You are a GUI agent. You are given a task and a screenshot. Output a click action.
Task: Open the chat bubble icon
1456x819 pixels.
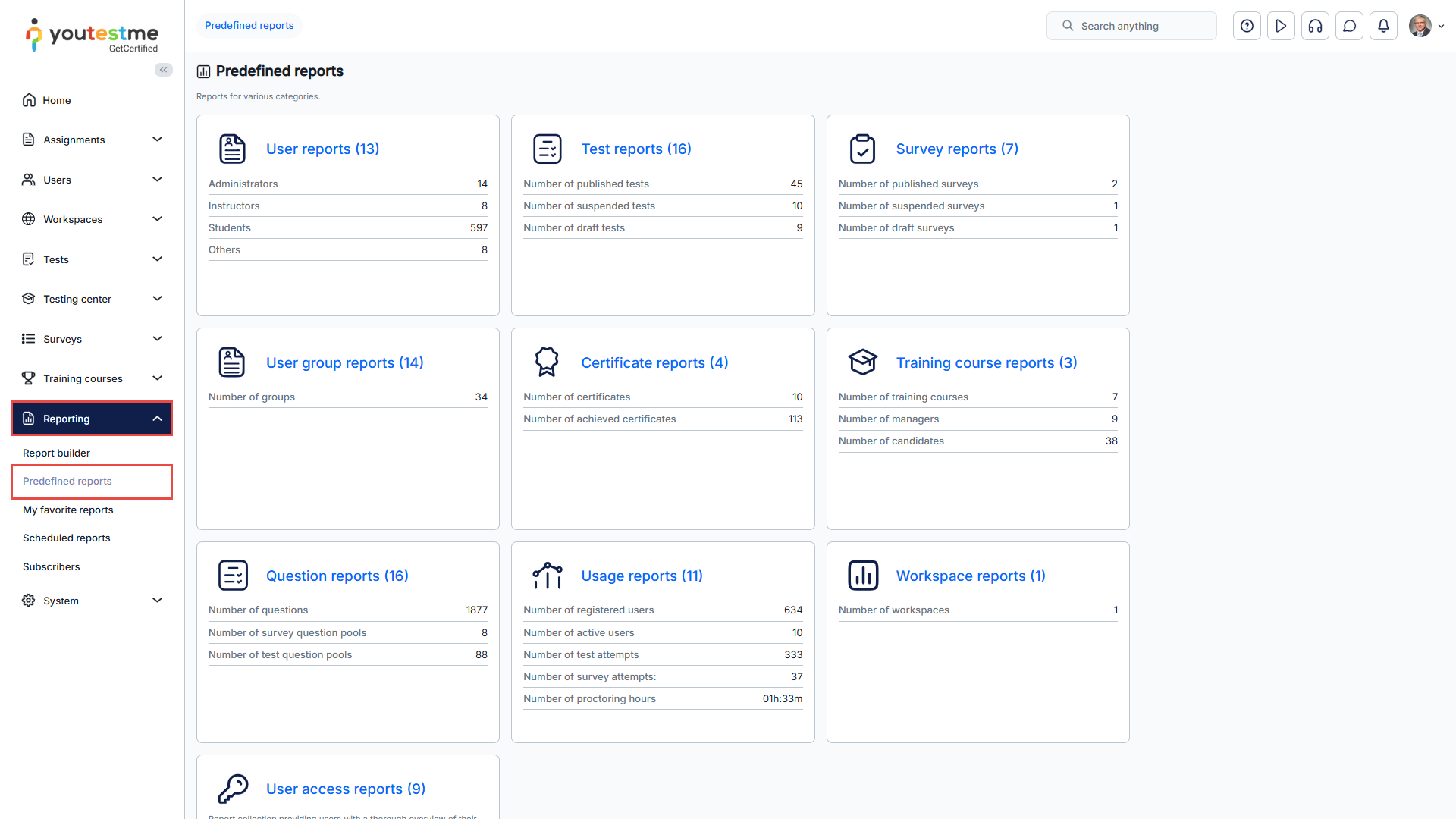pos(1349,26)
